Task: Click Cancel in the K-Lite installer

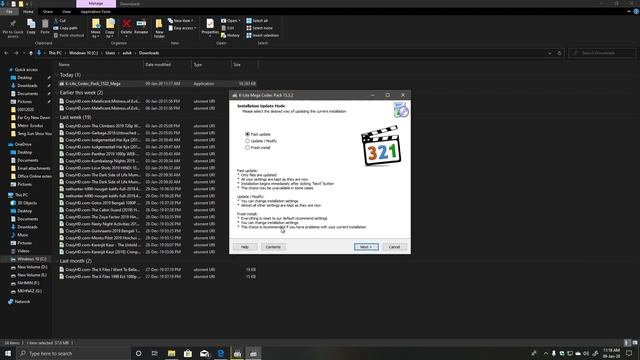Action: click(394, 247)
